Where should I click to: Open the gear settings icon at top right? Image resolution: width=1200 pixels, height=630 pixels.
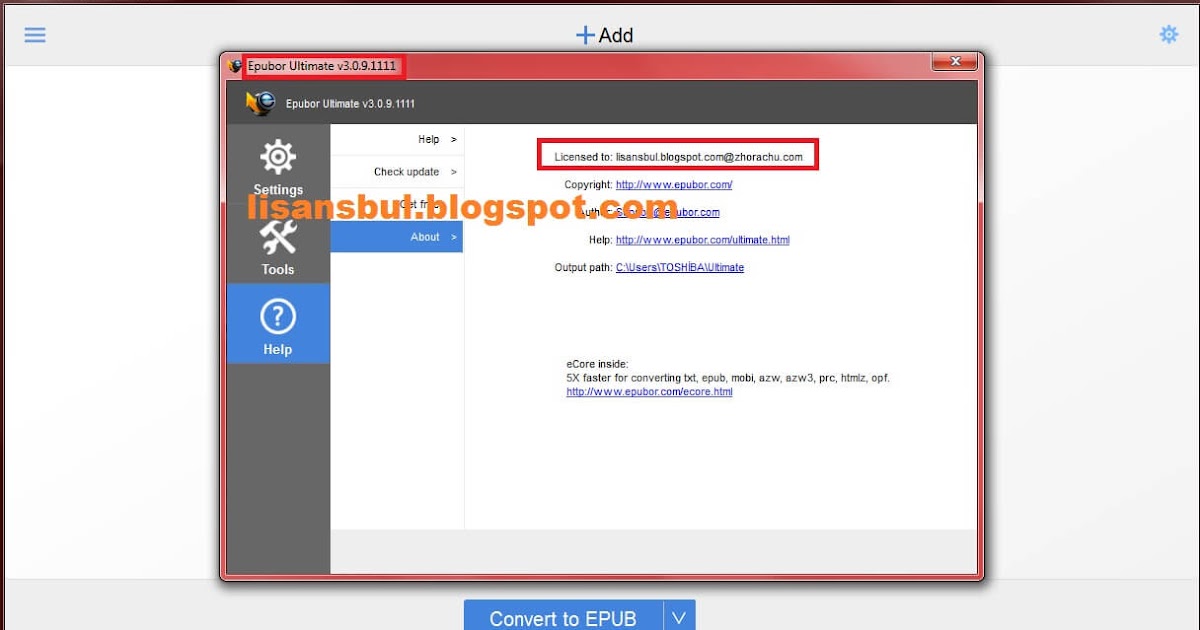click(x=1168, y=34)
